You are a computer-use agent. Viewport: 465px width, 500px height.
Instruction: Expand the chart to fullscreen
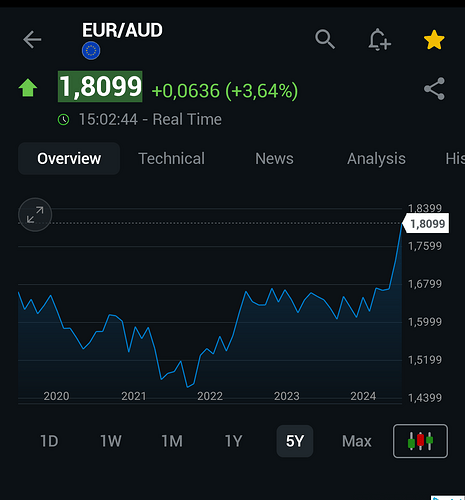(35, 215)
